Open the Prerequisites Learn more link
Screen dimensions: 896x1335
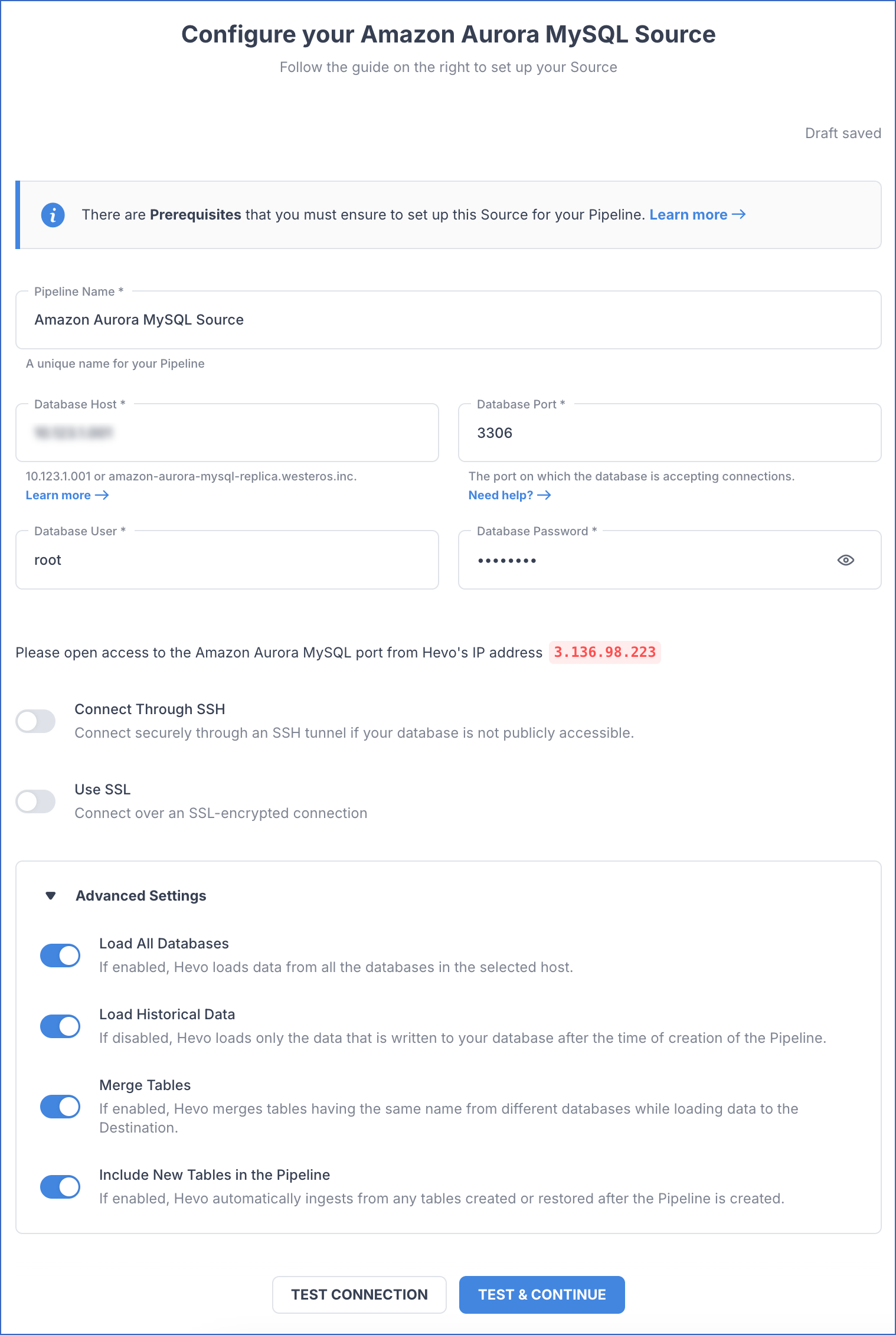(x=698, y=215)
